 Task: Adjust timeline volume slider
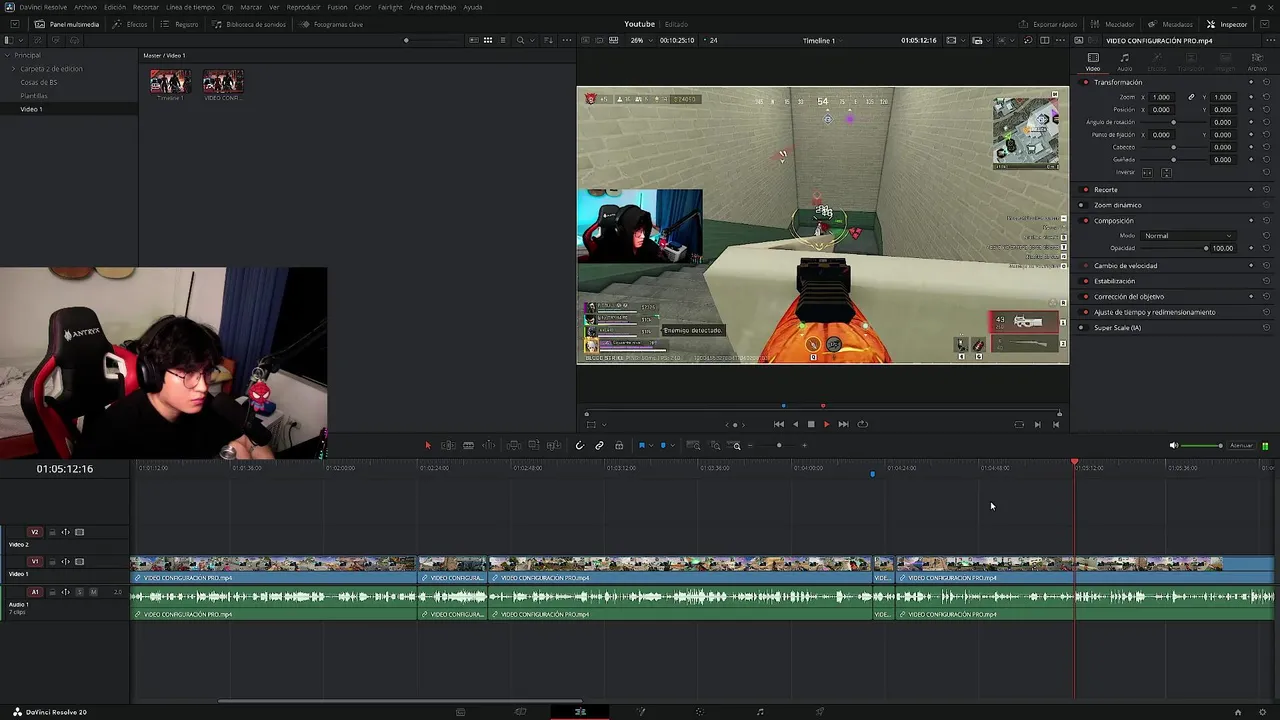[1203, 445]
